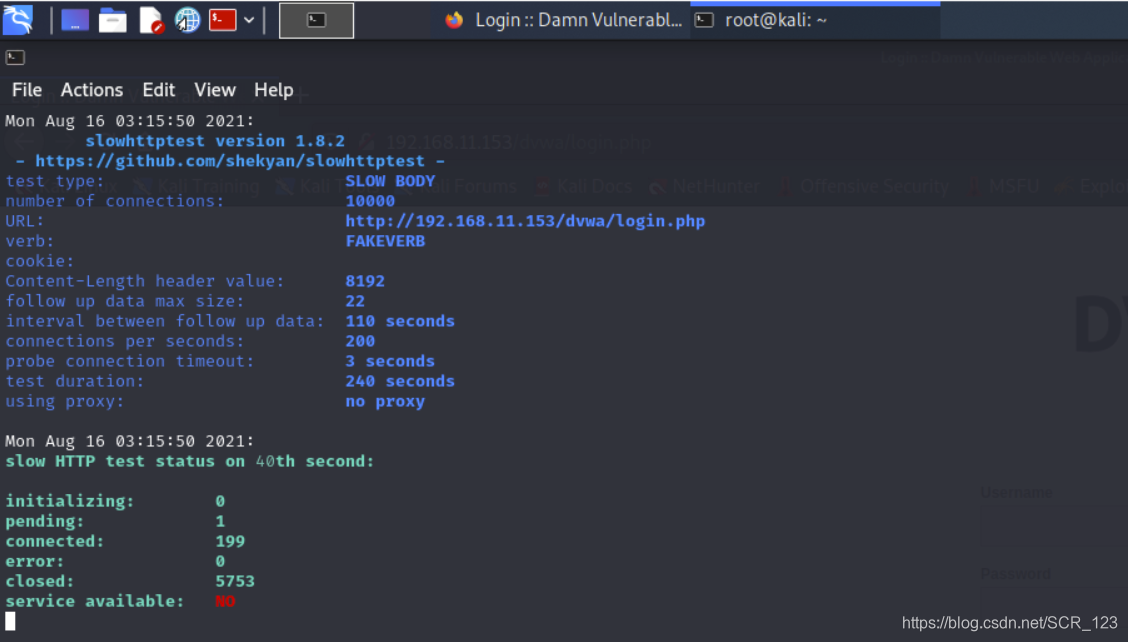Image resolution: width=1128 pixels, height=642 pixels.
Task: Open the Kali dragon applications menu
Action: [x=18, y=19]
